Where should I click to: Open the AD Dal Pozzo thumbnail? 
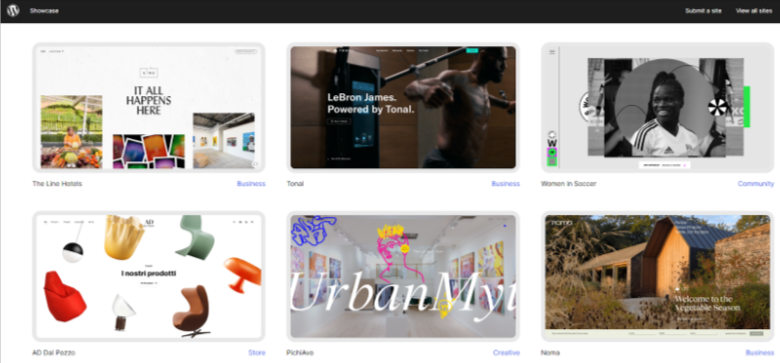point(149,276)
